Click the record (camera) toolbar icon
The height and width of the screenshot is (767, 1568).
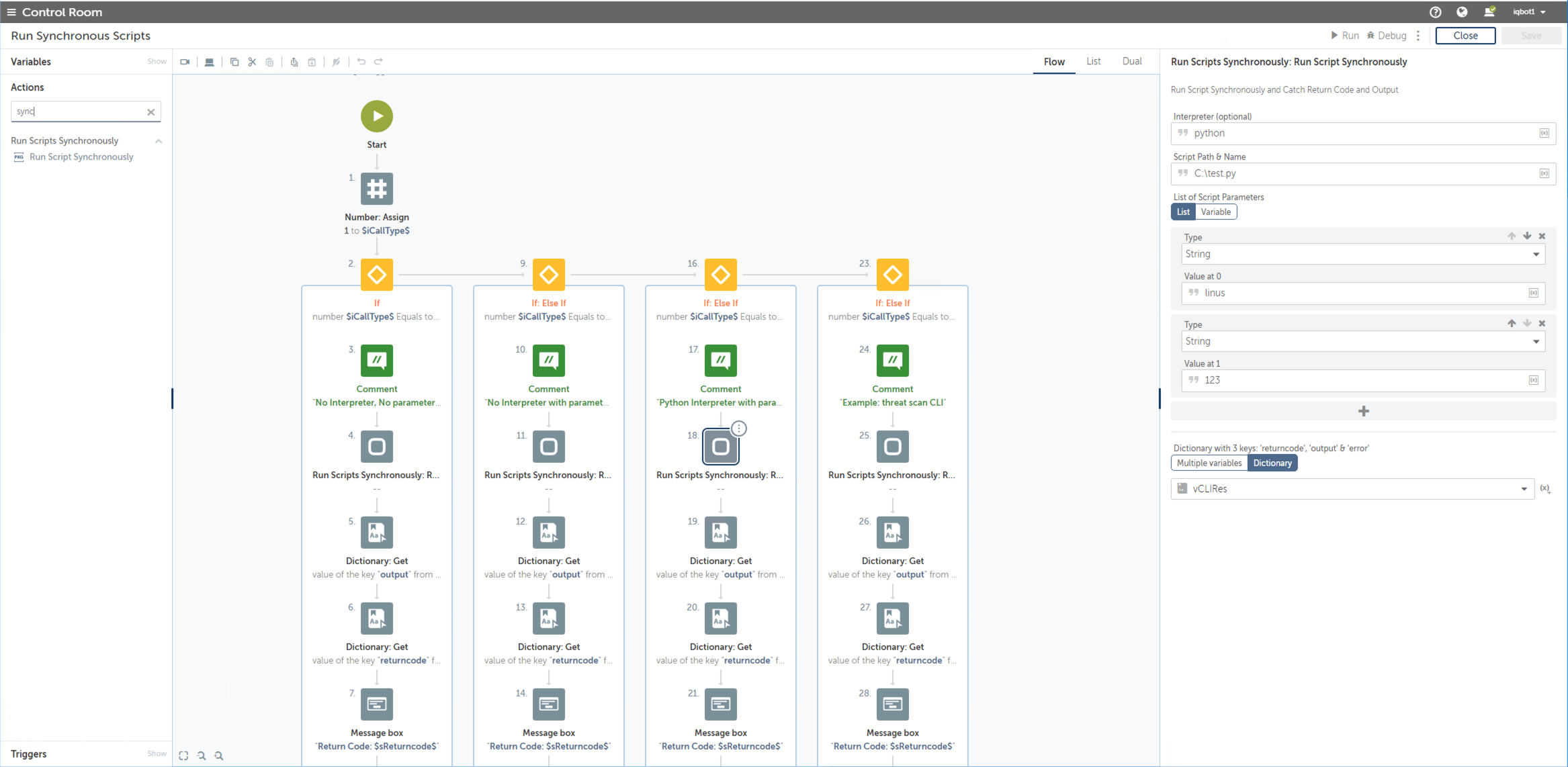[185, 62]
